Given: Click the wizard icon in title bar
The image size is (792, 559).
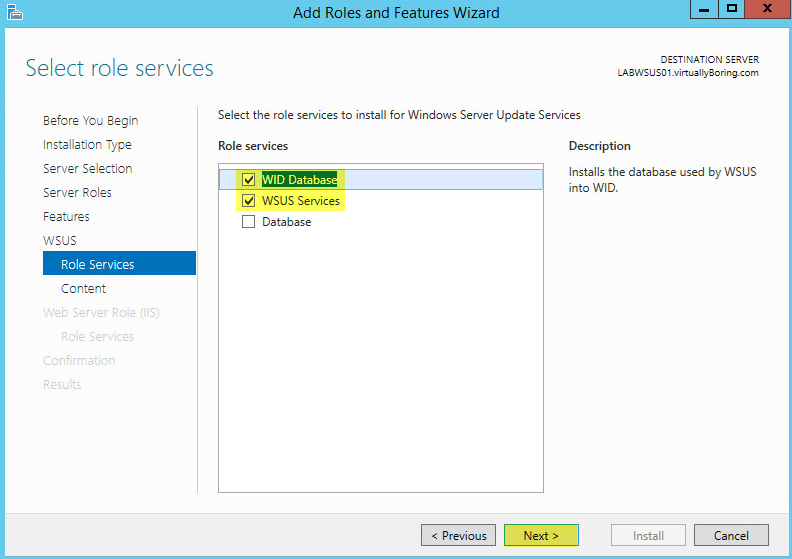Looking at the screenshot, I should tap(15, 12).
